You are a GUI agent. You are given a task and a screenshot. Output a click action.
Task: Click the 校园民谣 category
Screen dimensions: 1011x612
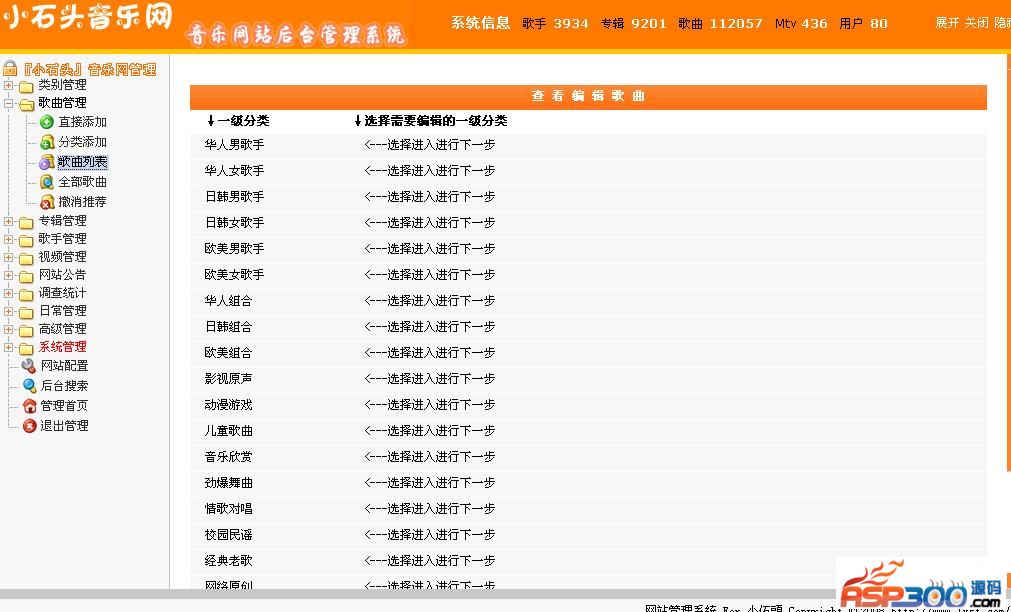pos(228,535)
